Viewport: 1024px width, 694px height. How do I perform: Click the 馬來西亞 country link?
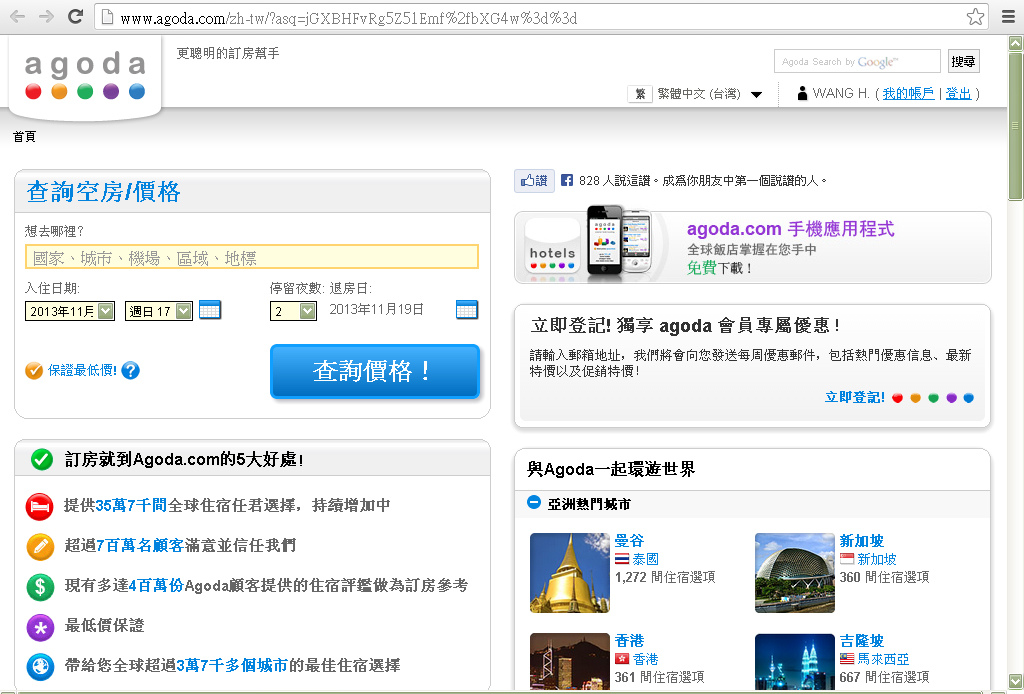pos(883,659)
